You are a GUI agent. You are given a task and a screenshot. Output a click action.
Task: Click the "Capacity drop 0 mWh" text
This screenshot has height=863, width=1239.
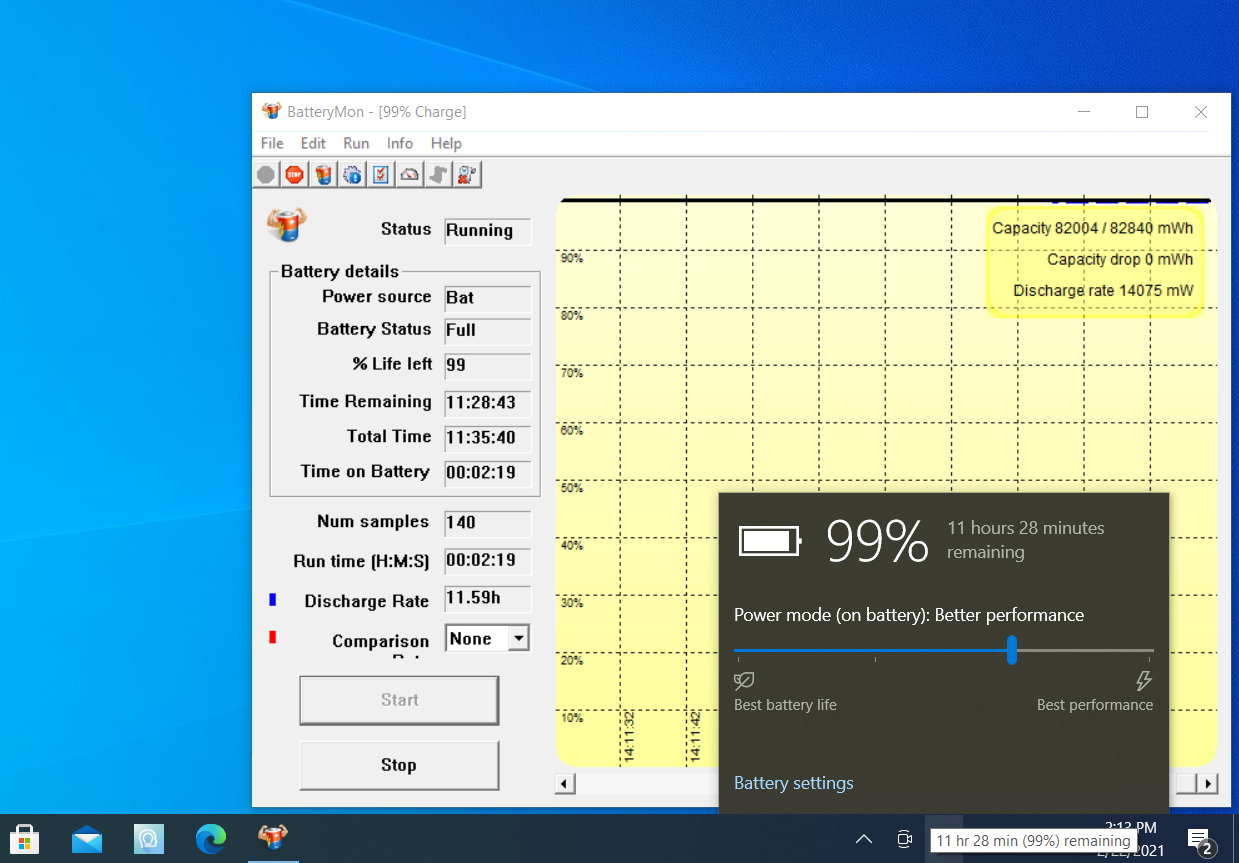[1120, 259]
